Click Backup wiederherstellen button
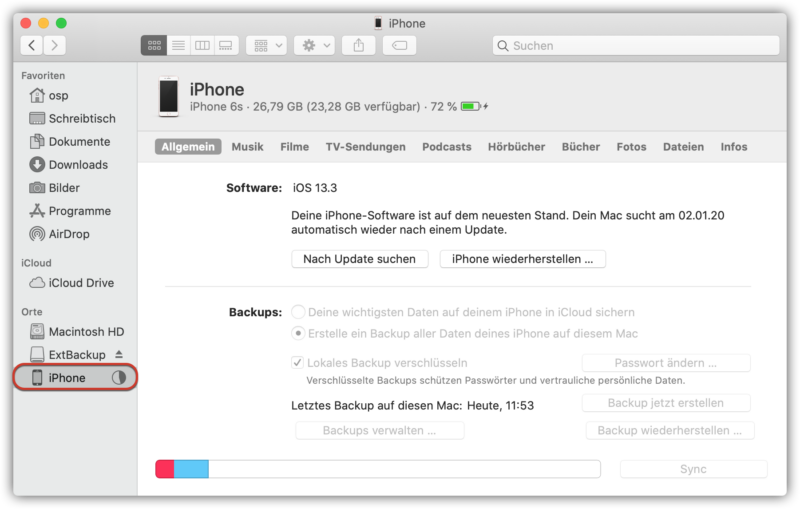This screenshot has width=800, height=509. tap(670, 430)
